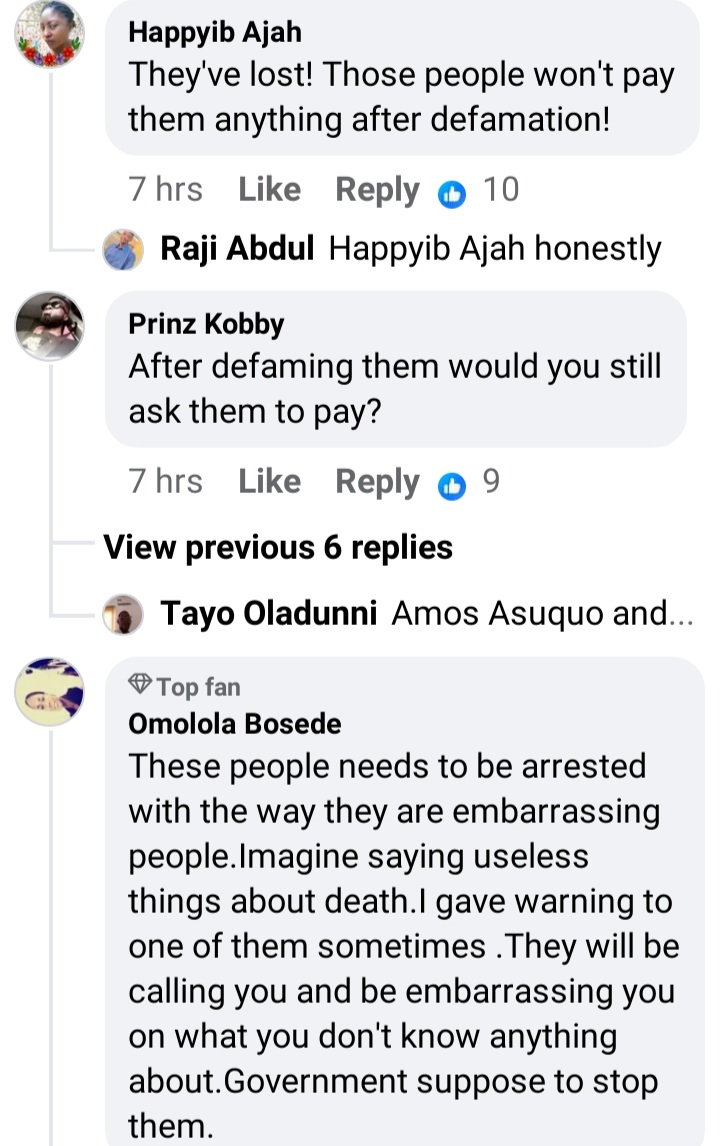Screen dimensions: 720x1146
Task: Open the Raji Abdul name link
Action: (x=238, y=249)
